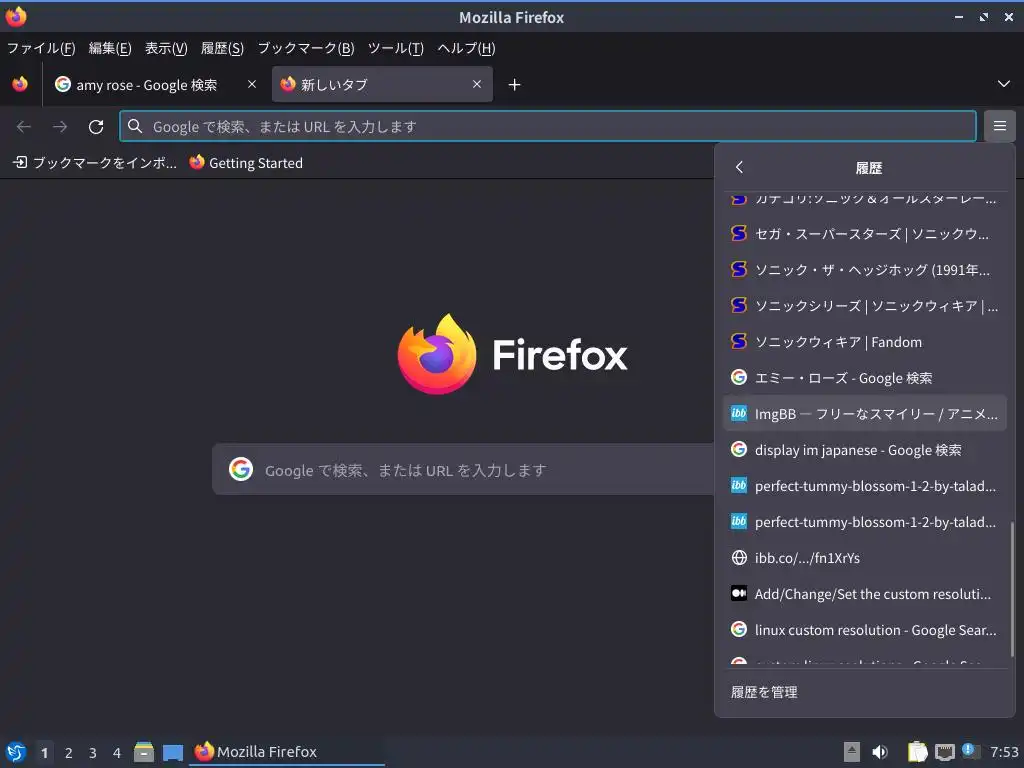Screen dimensions: 1024x768
Task: Open the volume control tray icon
Action: tap(880, 752)
